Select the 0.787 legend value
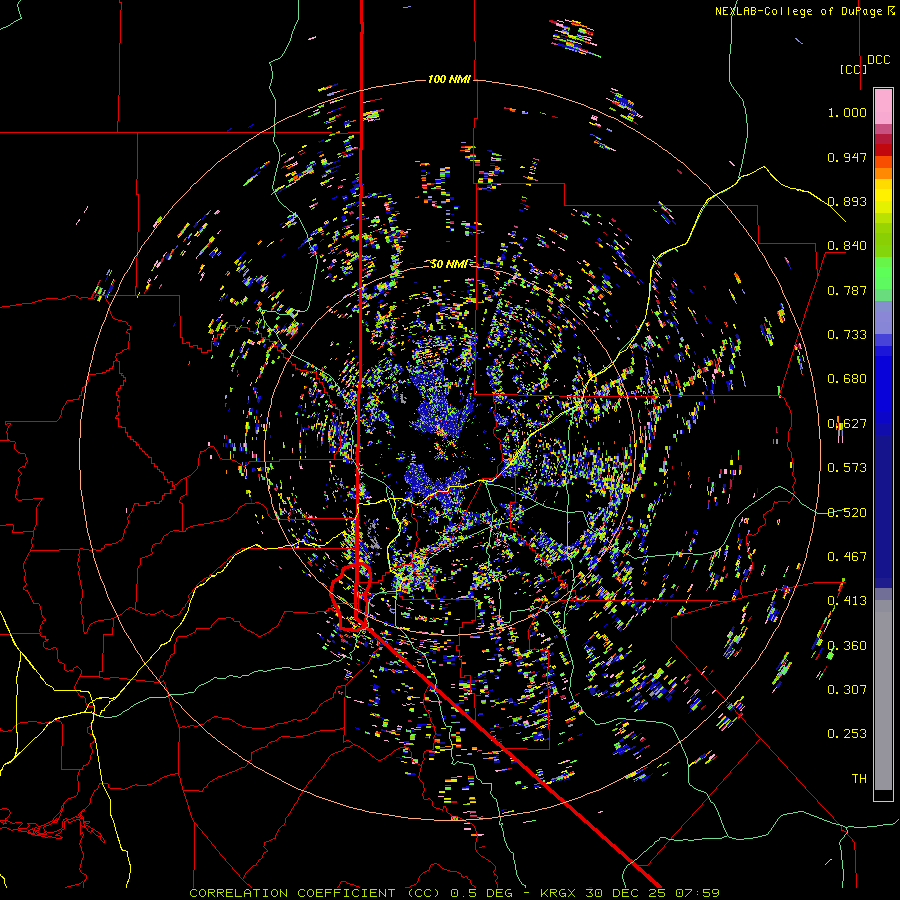This screenshot has height=900, width=900. point(847,290)
